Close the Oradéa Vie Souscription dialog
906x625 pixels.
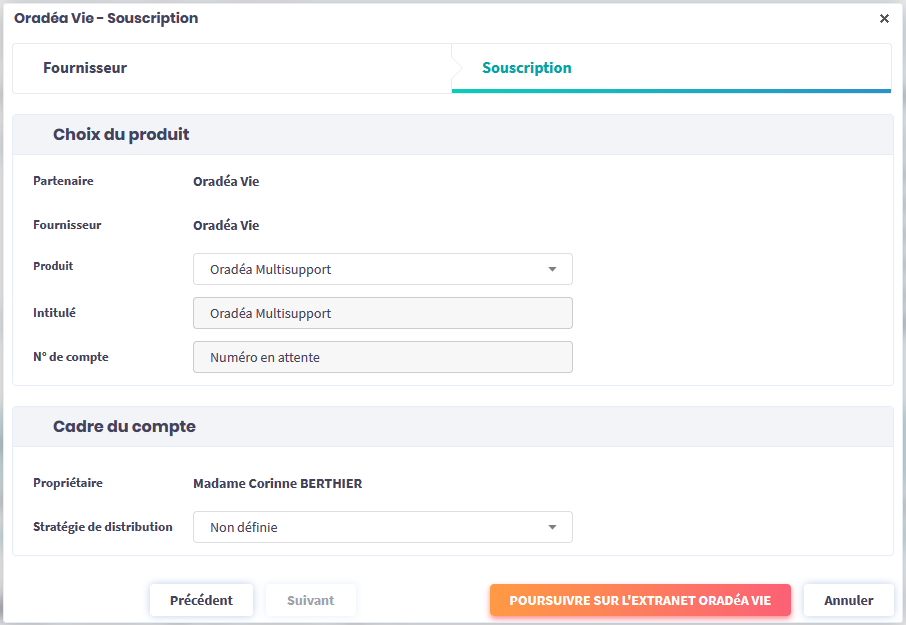pos(884,19)
